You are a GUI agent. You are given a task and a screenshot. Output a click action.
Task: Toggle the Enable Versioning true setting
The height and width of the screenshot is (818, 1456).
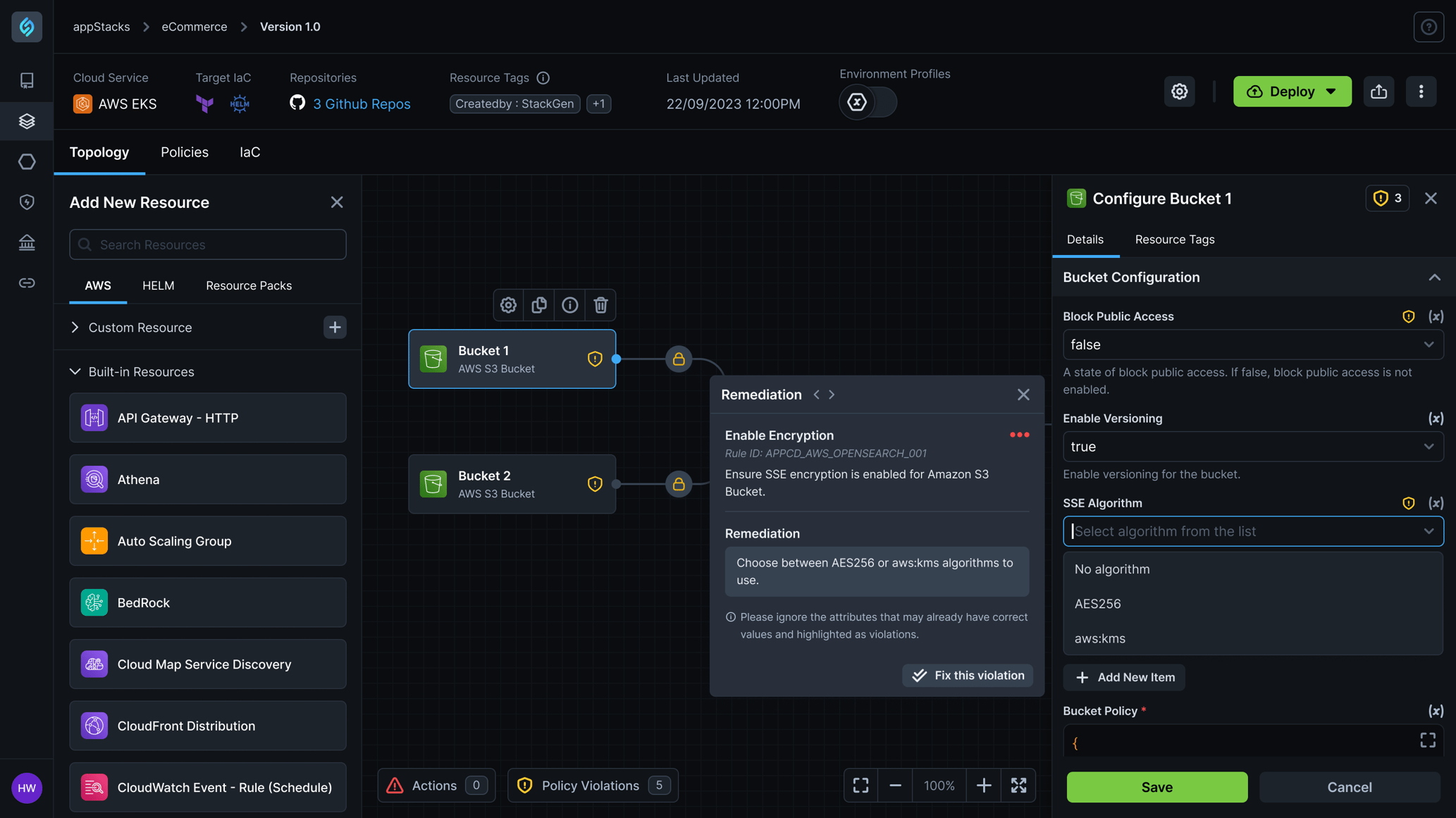[x=1253, y=447]
